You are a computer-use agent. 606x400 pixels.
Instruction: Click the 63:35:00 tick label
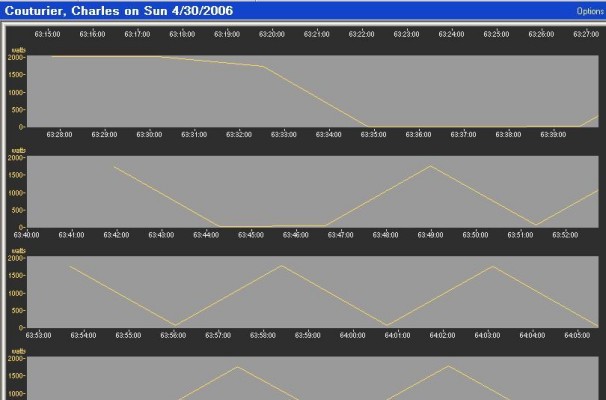373,134
